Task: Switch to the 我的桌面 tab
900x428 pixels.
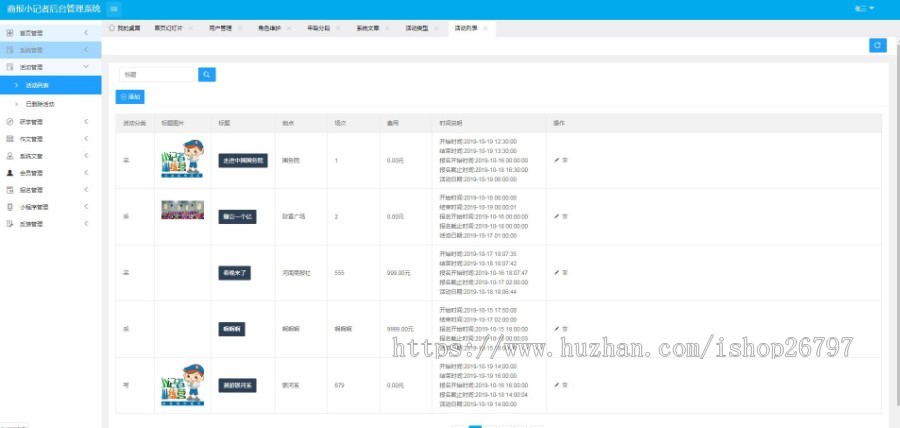Action: tap(124, 28)
